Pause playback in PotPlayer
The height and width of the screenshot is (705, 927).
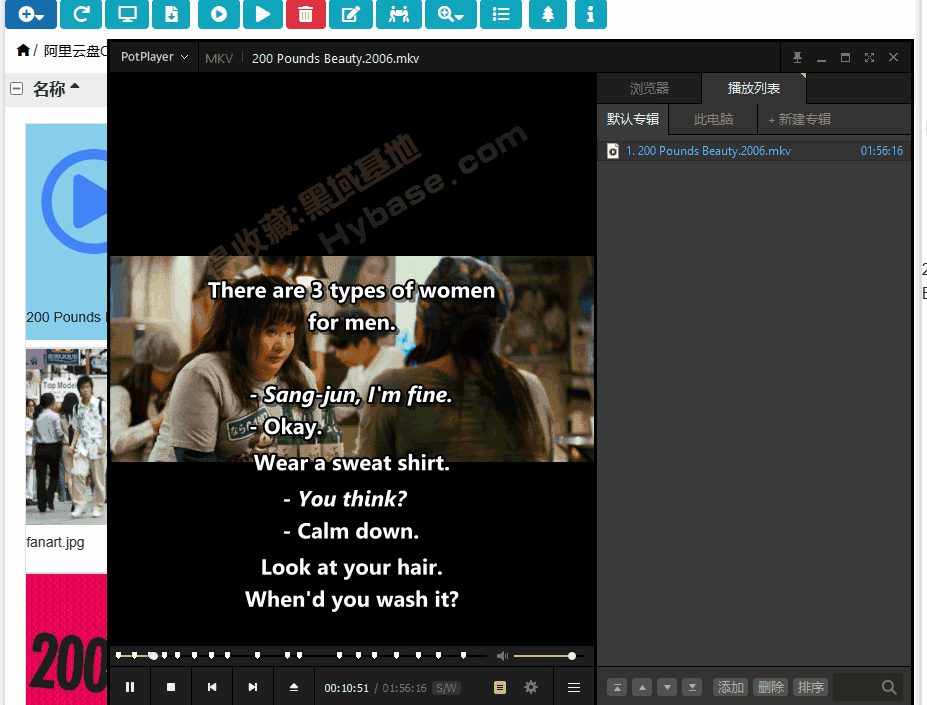pyautogui.click(x=130, y=687)
